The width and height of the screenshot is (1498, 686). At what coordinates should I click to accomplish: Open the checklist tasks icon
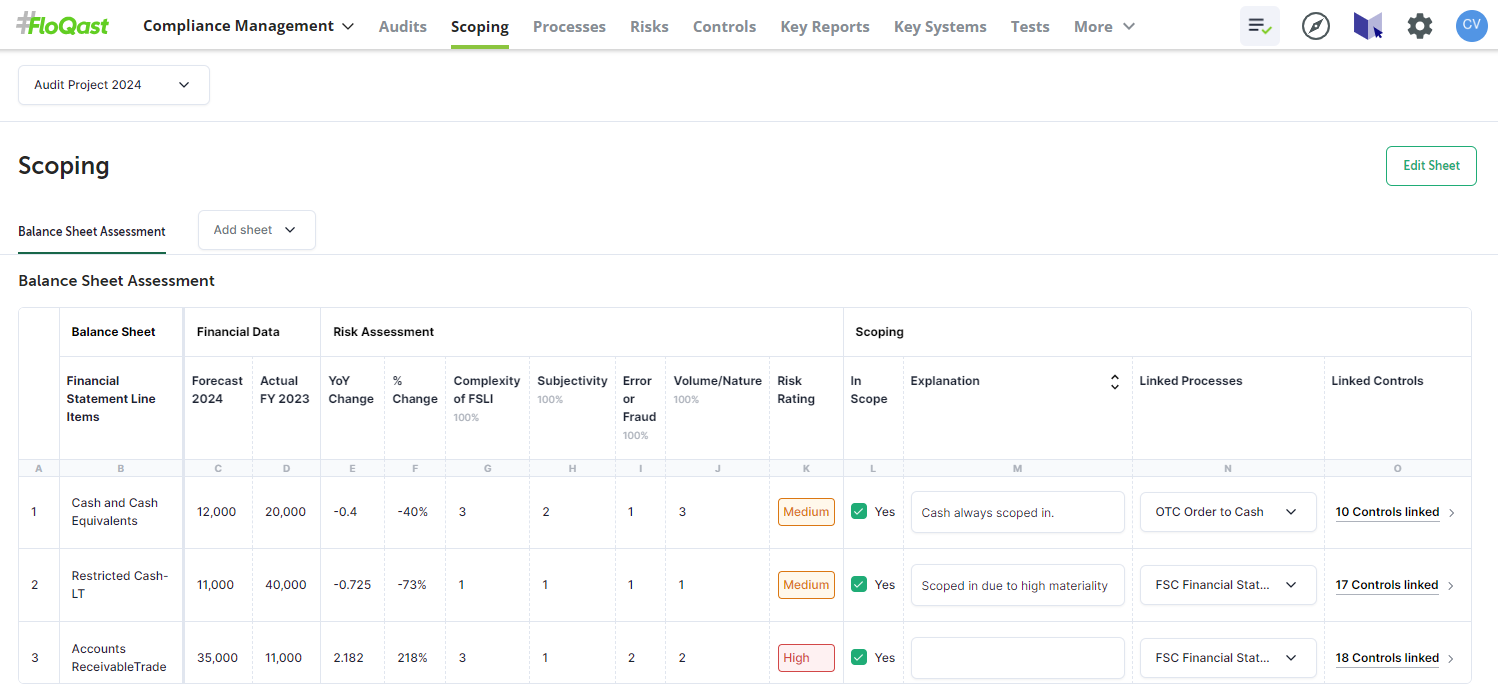(1259, 26)
